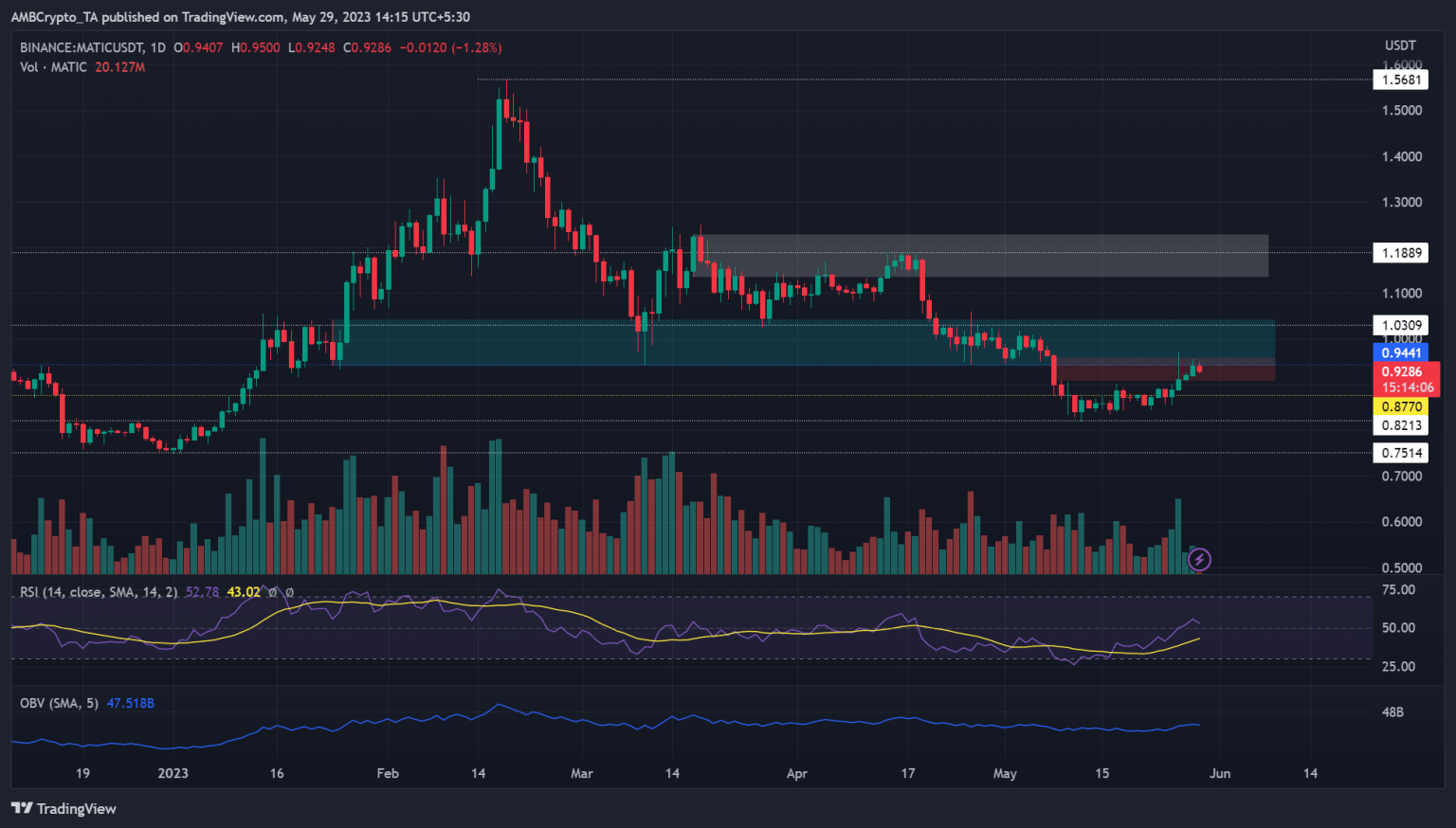The image size is (1456, 828).
Task: Click 2023 on the time axis
Action: [173, 773]
